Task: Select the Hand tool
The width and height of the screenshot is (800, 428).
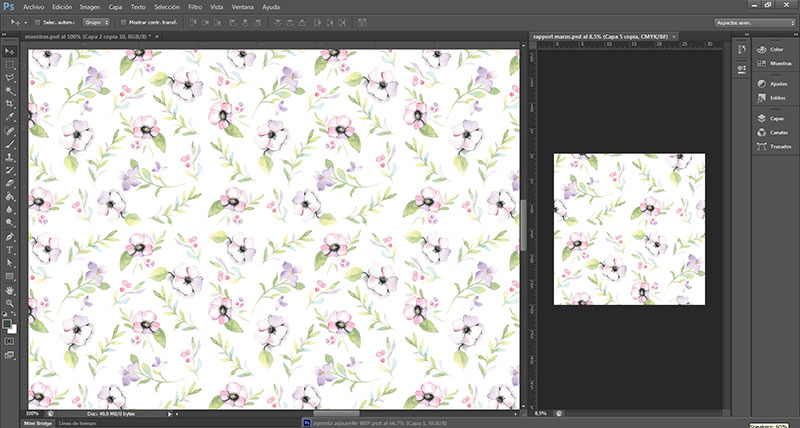Action: coord(9,291)
